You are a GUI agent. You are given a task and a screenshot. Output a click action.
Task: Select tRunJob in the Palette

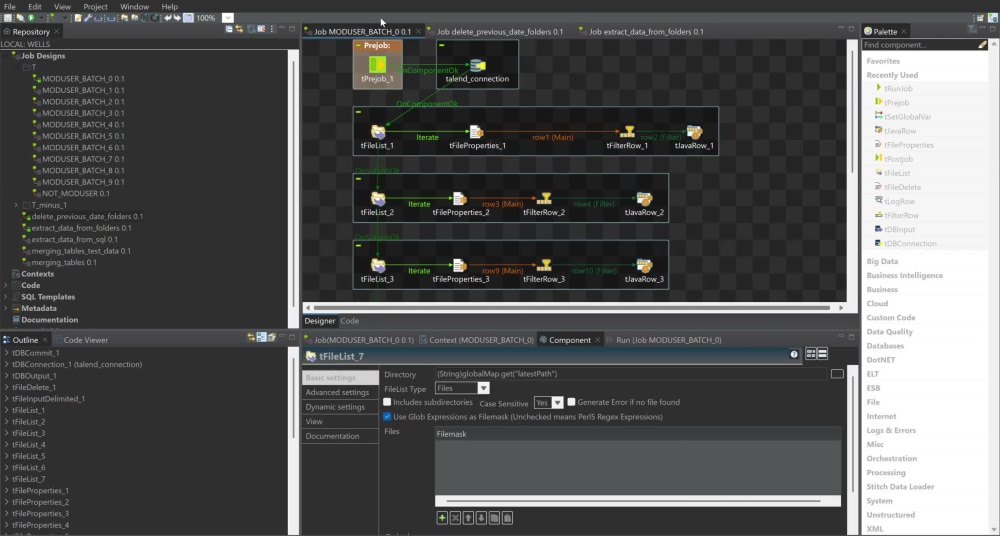tap(898, 89)
